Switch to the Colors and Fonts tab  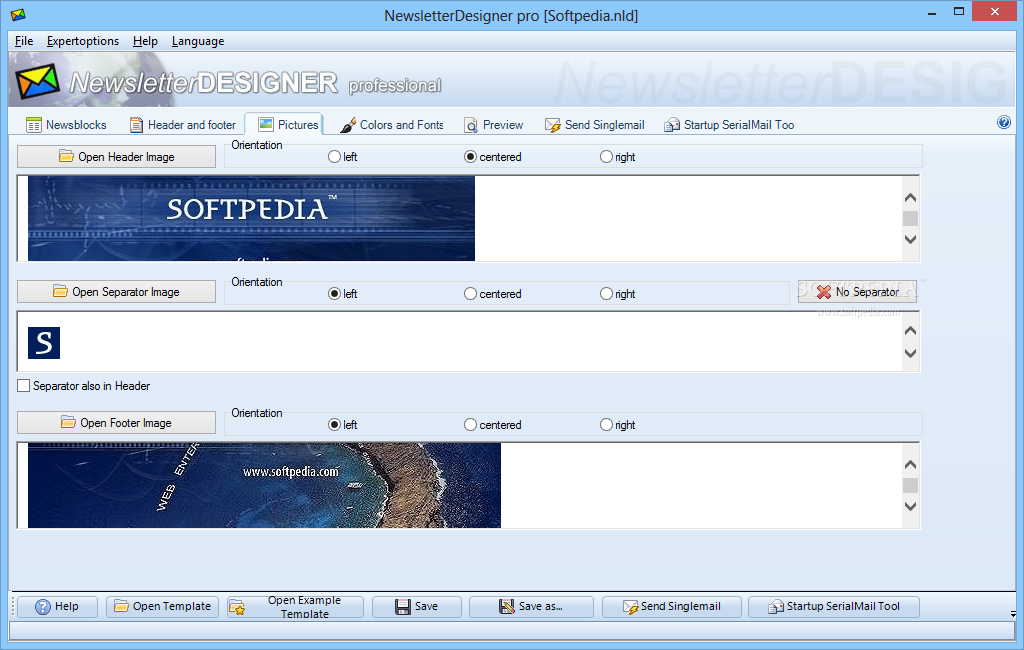pyautogui.click(x=392, y=125)
